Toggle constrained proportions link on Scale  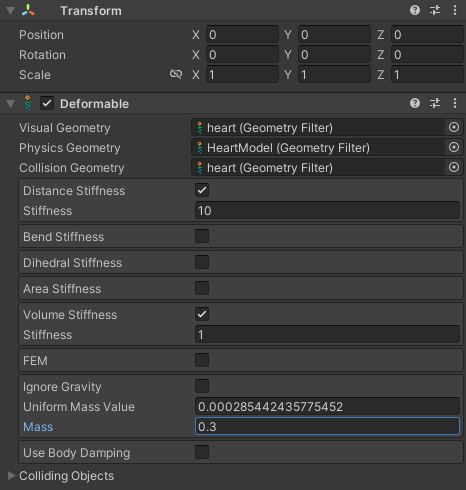click(x=176, y=74)
